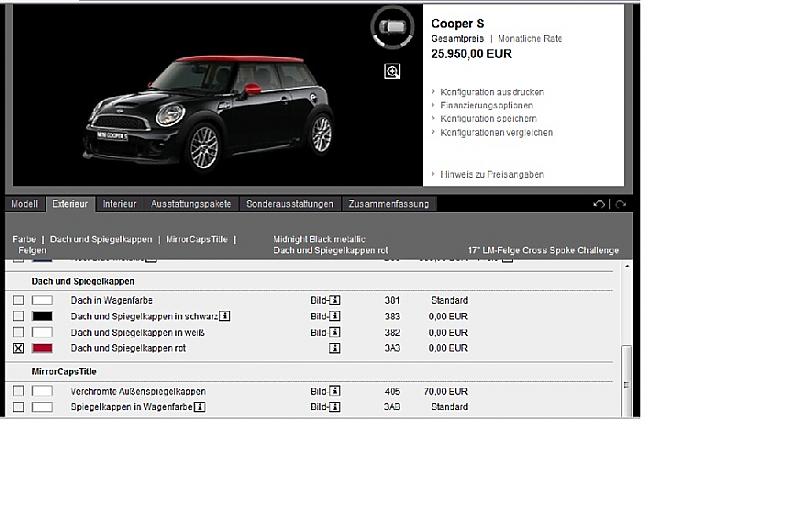The width and height of the screenshot is (800, 524).
Task: Click the red roof color swatch
Action: pyautogui.click(x=42, y=348)
